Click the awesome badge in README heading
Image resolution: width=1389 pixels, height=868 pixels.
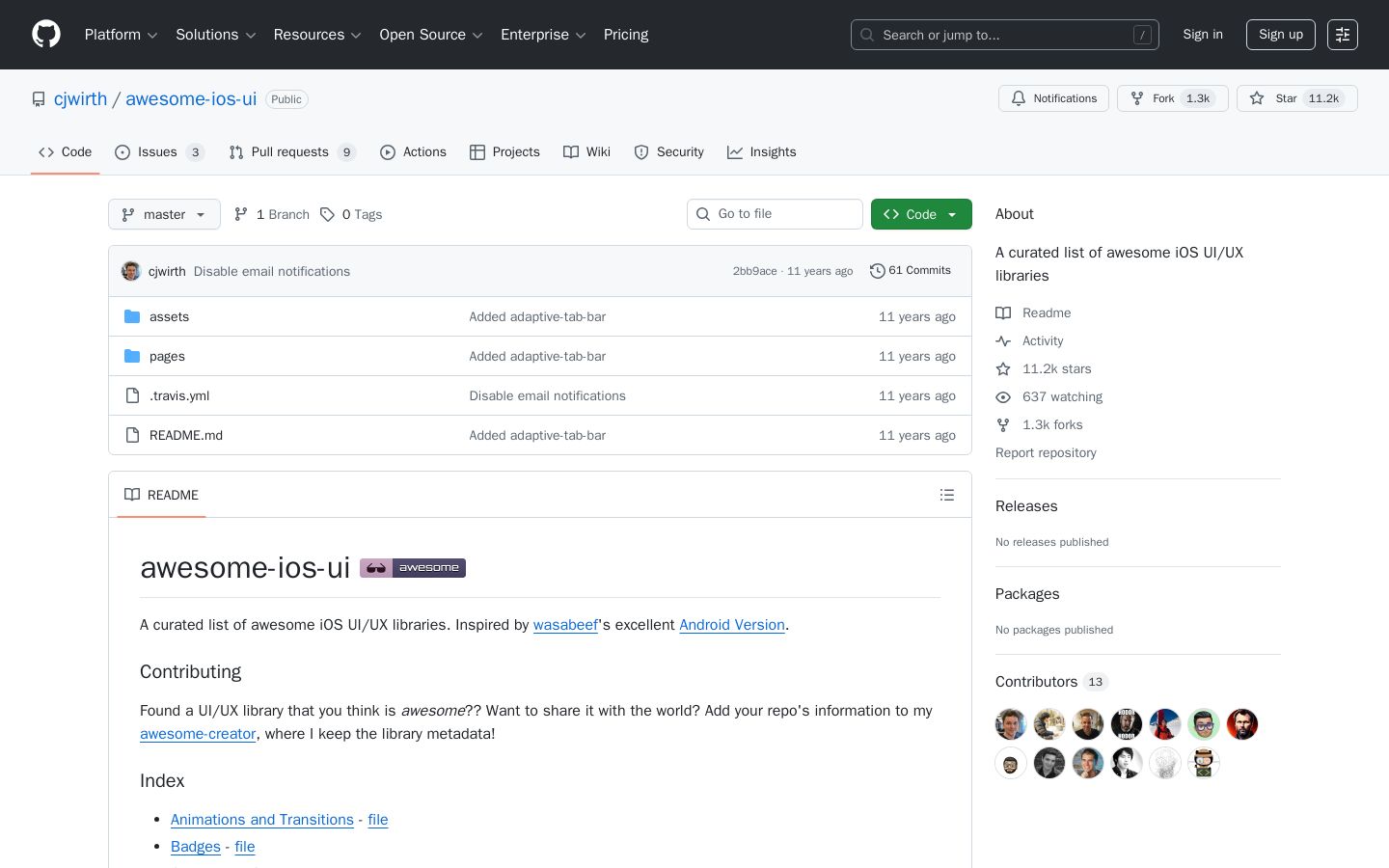point(413,568)
